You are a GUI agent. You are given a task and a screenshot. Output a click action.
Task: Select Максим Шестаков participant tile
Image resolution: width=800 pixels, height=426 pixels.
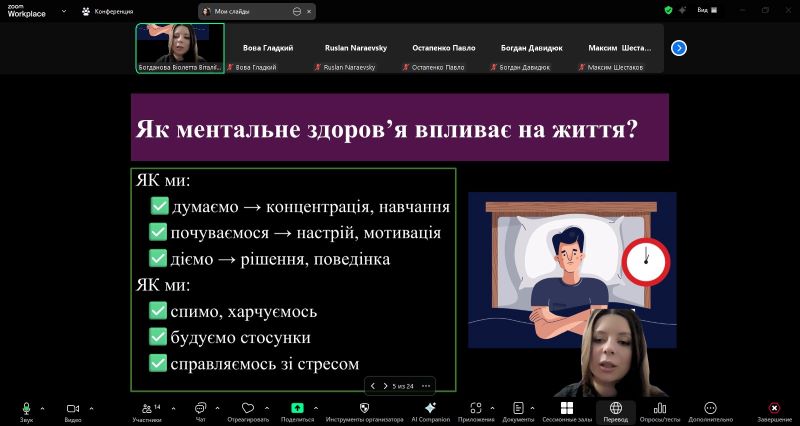pos(619,48)
